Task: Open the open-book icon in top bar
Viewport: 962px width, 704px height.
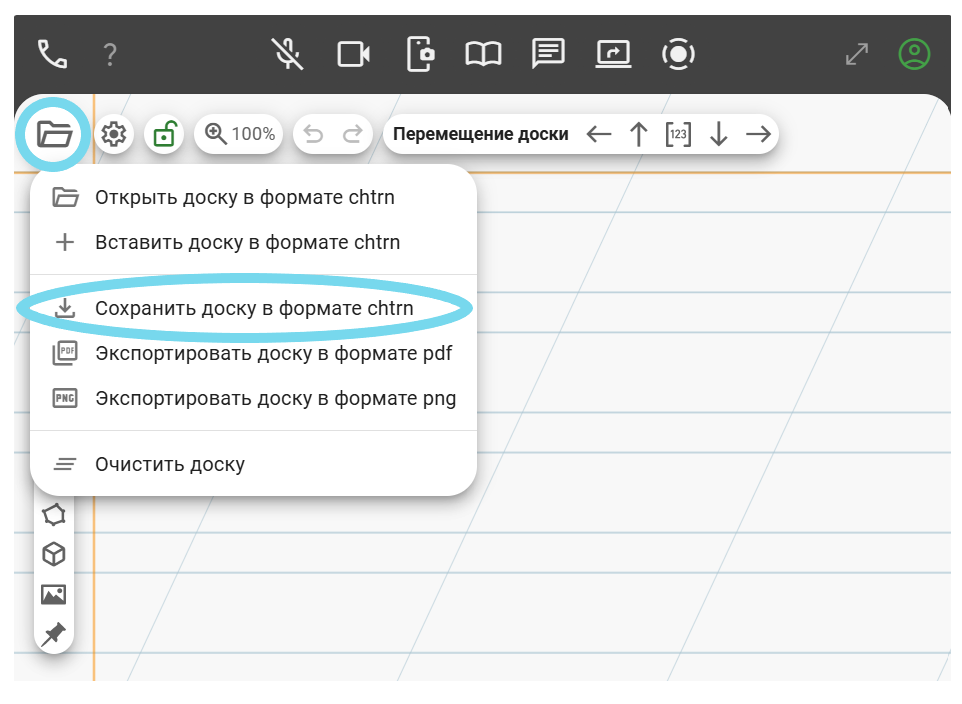Action: [483, 54]
